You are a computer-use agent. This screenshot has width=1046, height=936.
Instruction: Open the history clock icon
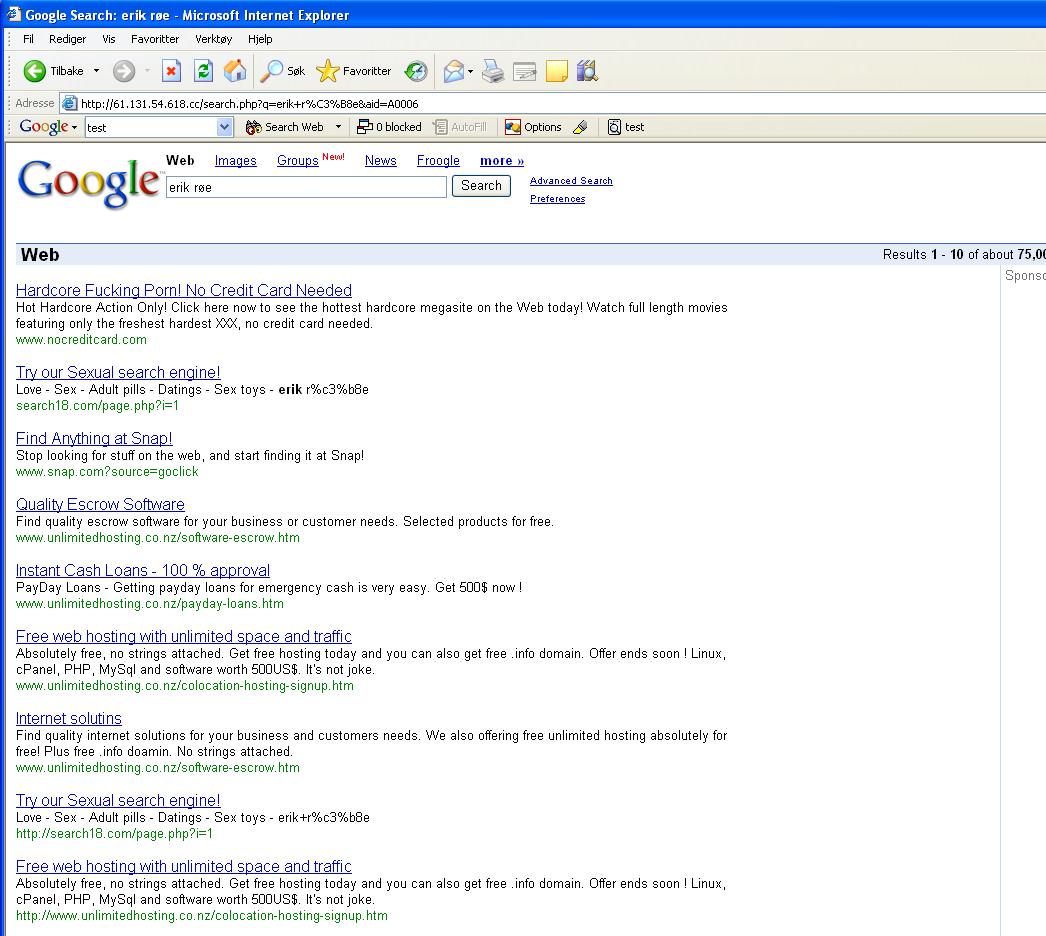click(x=416, y=71)
